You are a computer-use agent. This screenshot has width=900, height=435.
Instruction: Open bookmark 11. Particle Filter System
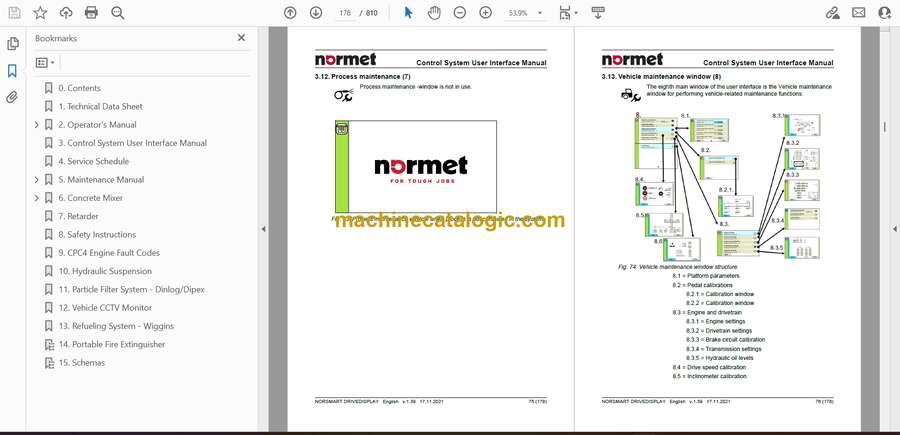131,290
